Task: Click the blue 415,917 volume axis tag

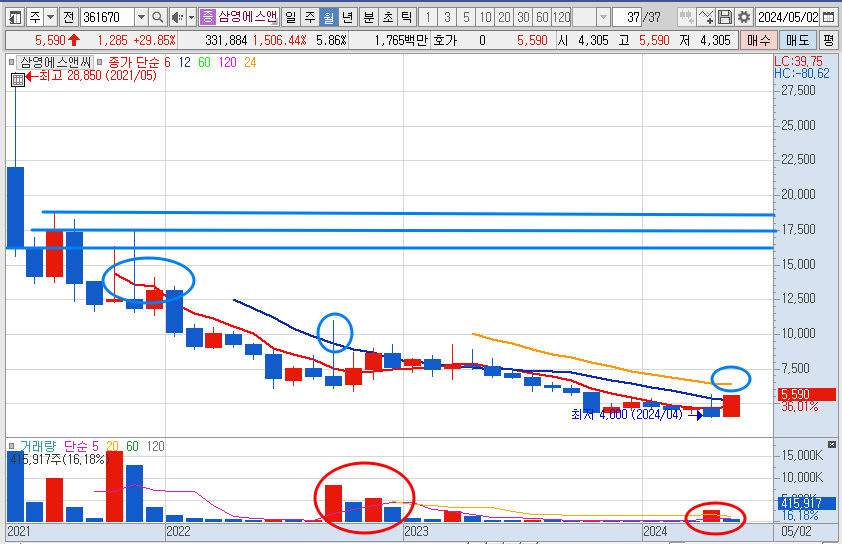Action: pos(807,504)
